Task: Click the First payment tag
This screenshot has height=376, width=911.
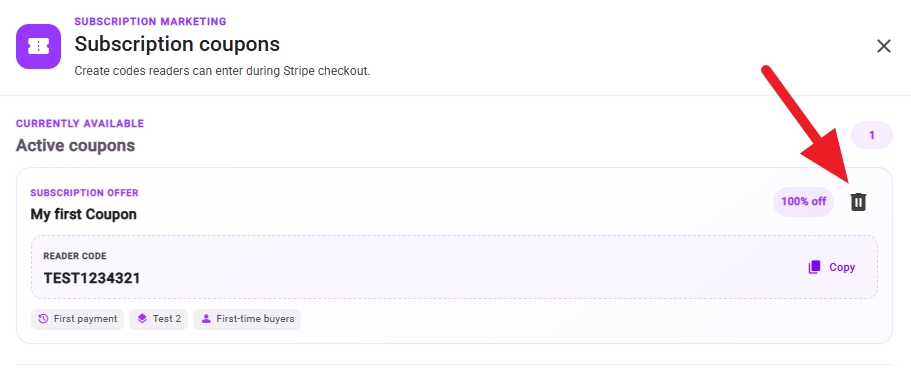Action: 77,319
